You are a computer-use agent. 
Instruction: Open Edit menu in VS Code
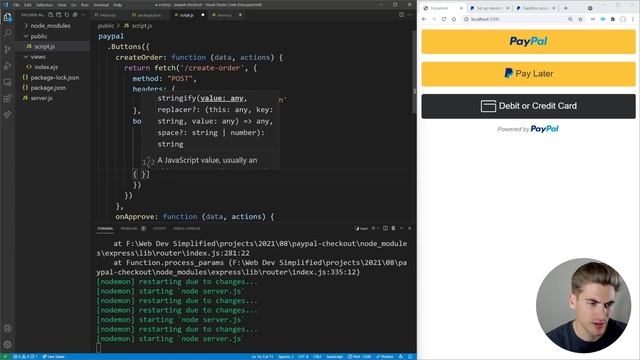pos(28,5)
